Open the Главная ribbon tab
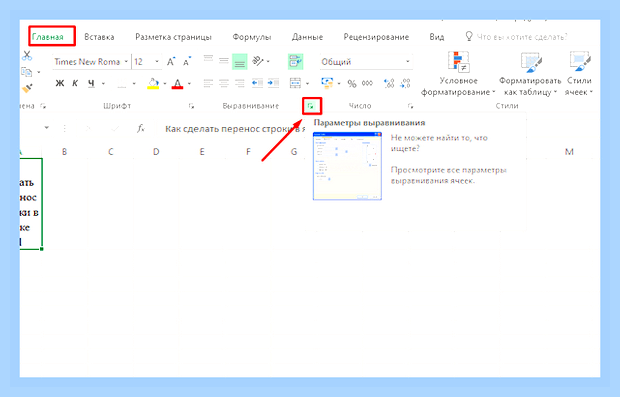This screenshot has height=397, width=620. click(x=47, y=37)
